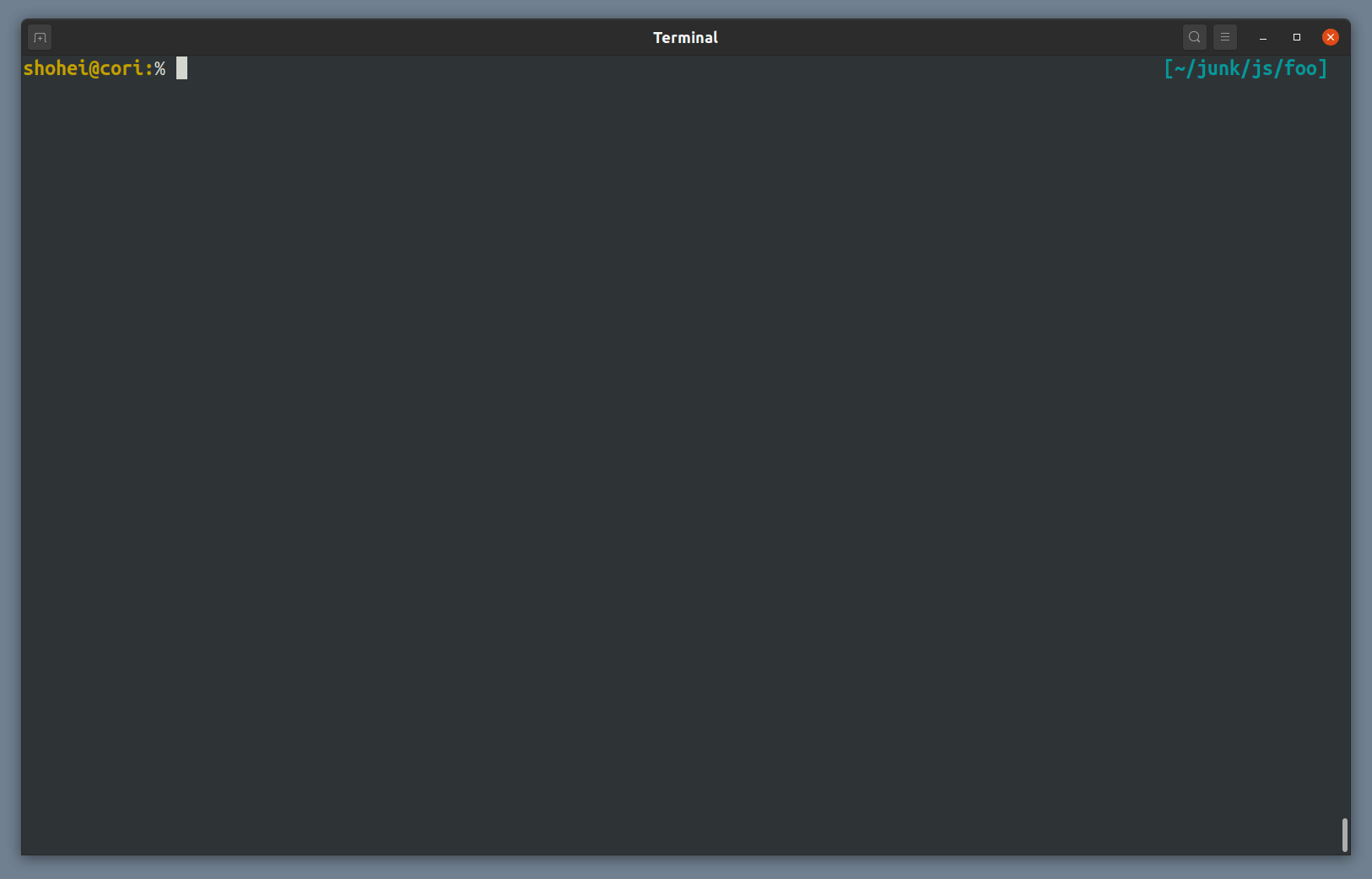Click the blinking cursor block

click(x=180, y=68)
